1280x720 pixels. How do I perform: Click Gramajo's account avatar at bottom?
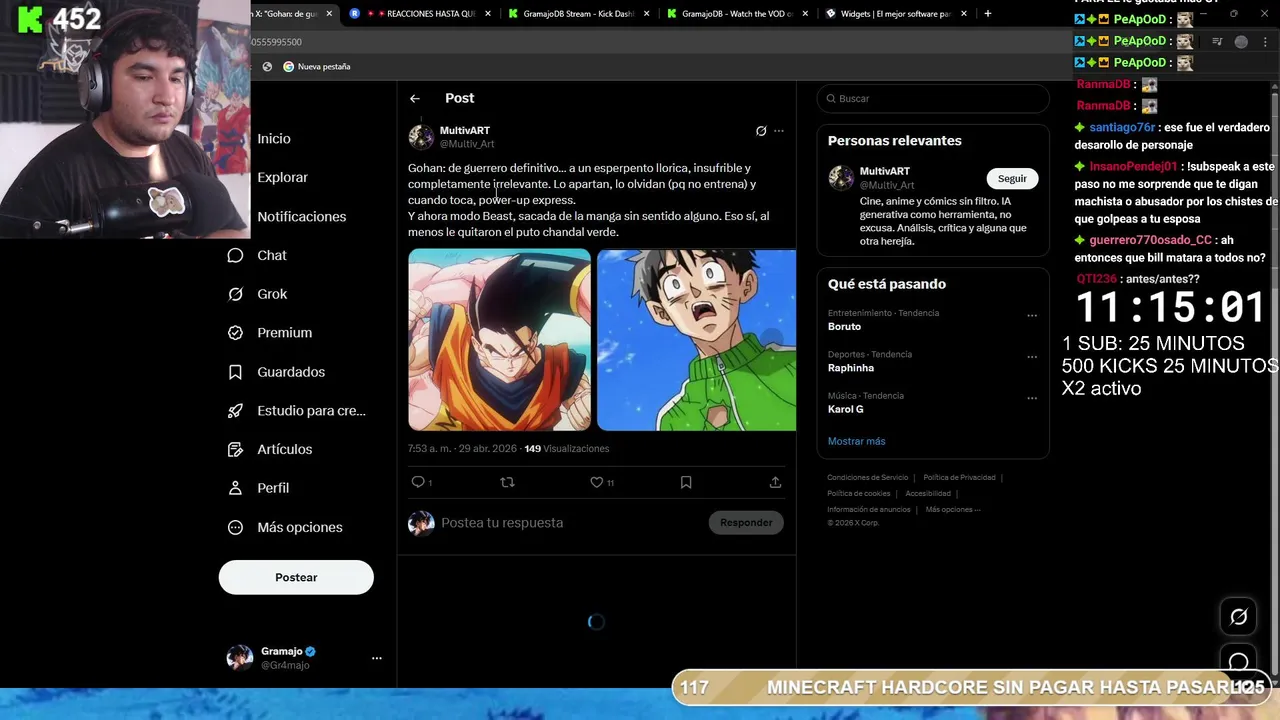240,657
